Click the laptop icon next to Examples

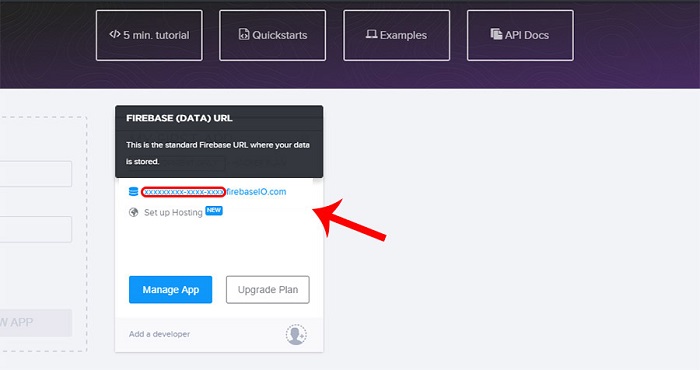[371, 34]
